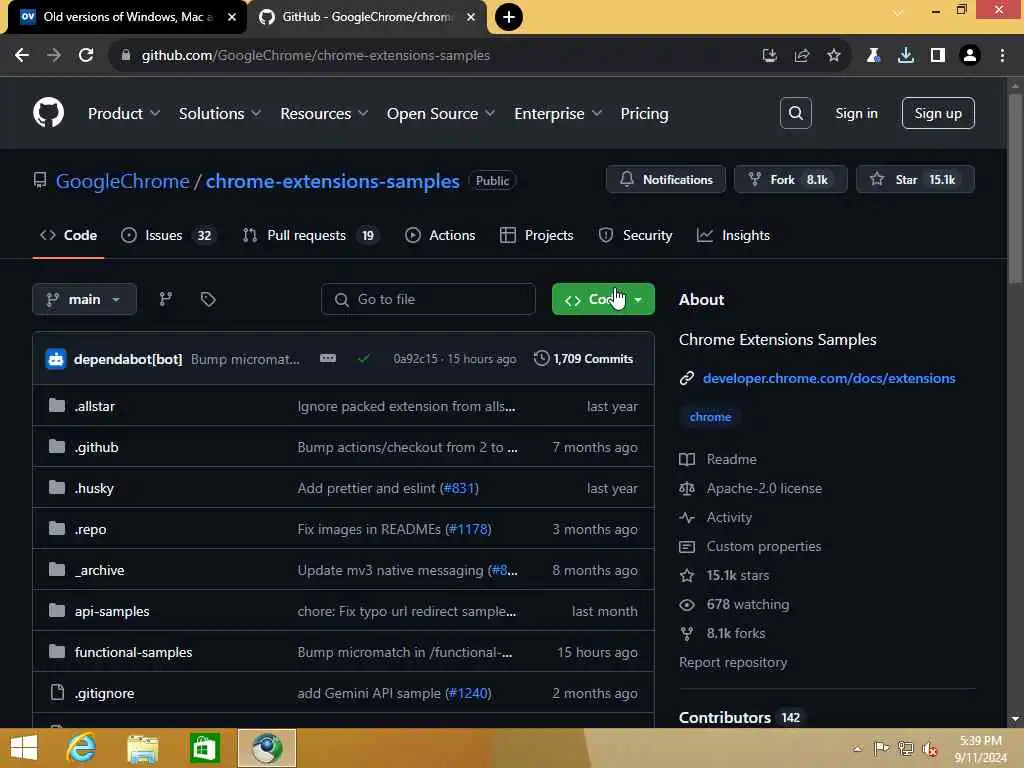
Task: Open the Pull requests tab
Action: pos(310,235)
